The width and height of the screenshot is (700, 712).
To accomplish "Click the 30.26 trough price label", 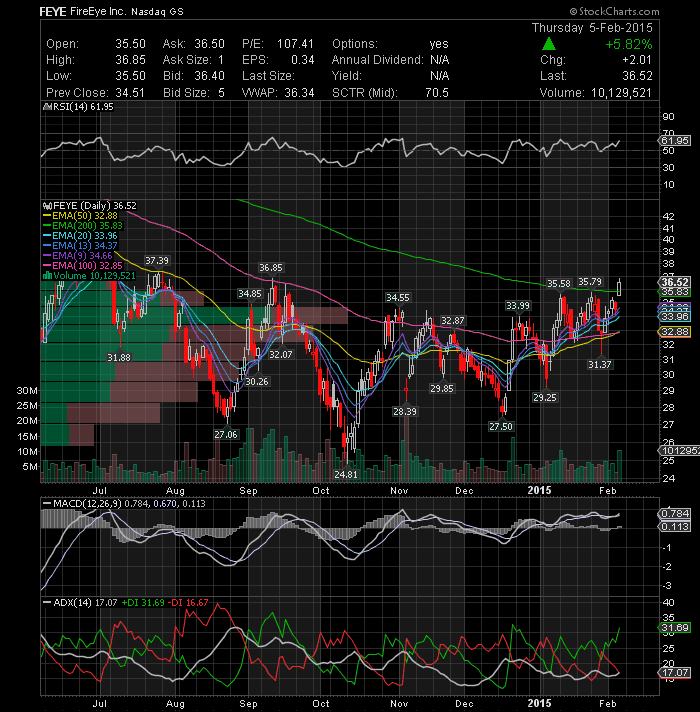I will point(257,381).
